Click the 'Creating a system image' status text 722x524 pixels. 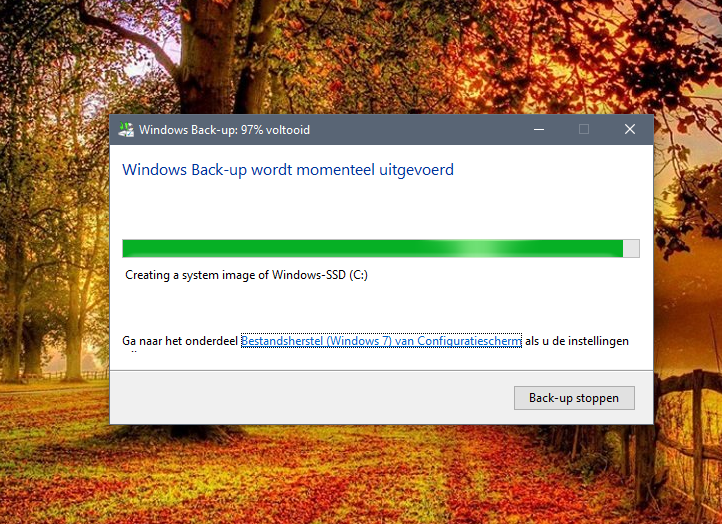pyautogui.click(x=246, y=275)
